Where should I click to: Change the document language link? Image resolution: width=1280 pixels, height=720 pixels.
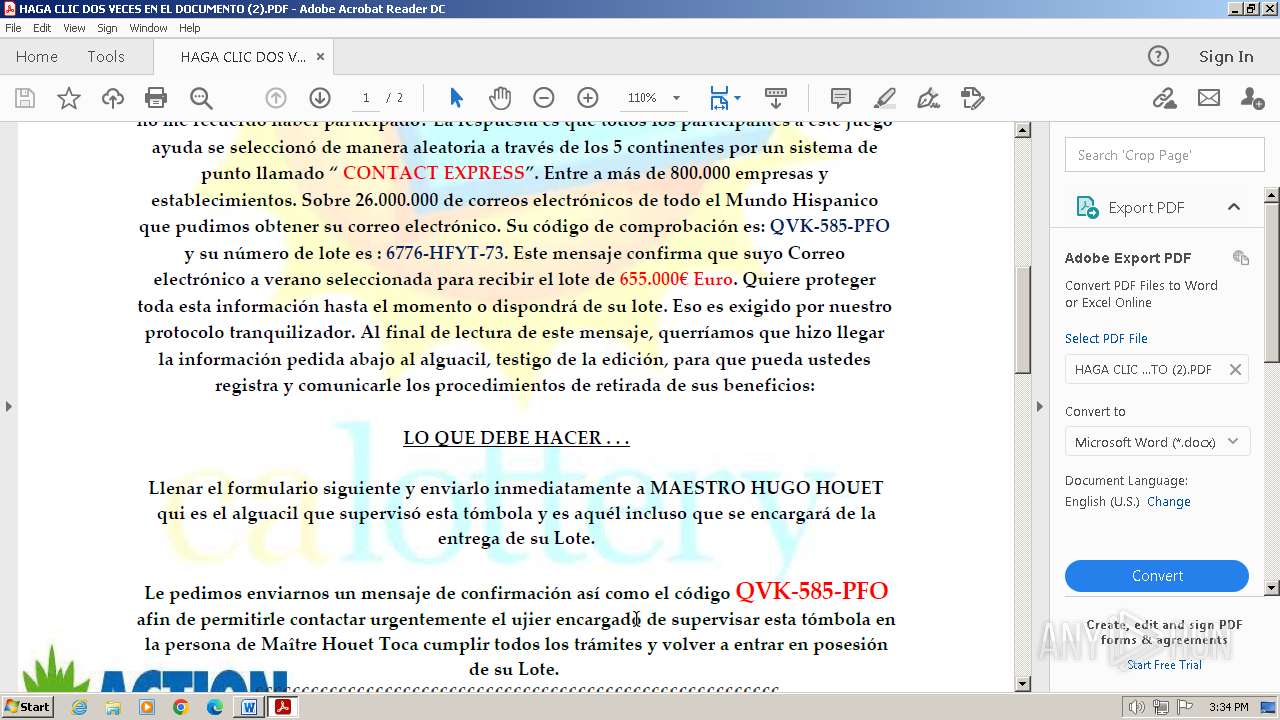coord(1169,502)
